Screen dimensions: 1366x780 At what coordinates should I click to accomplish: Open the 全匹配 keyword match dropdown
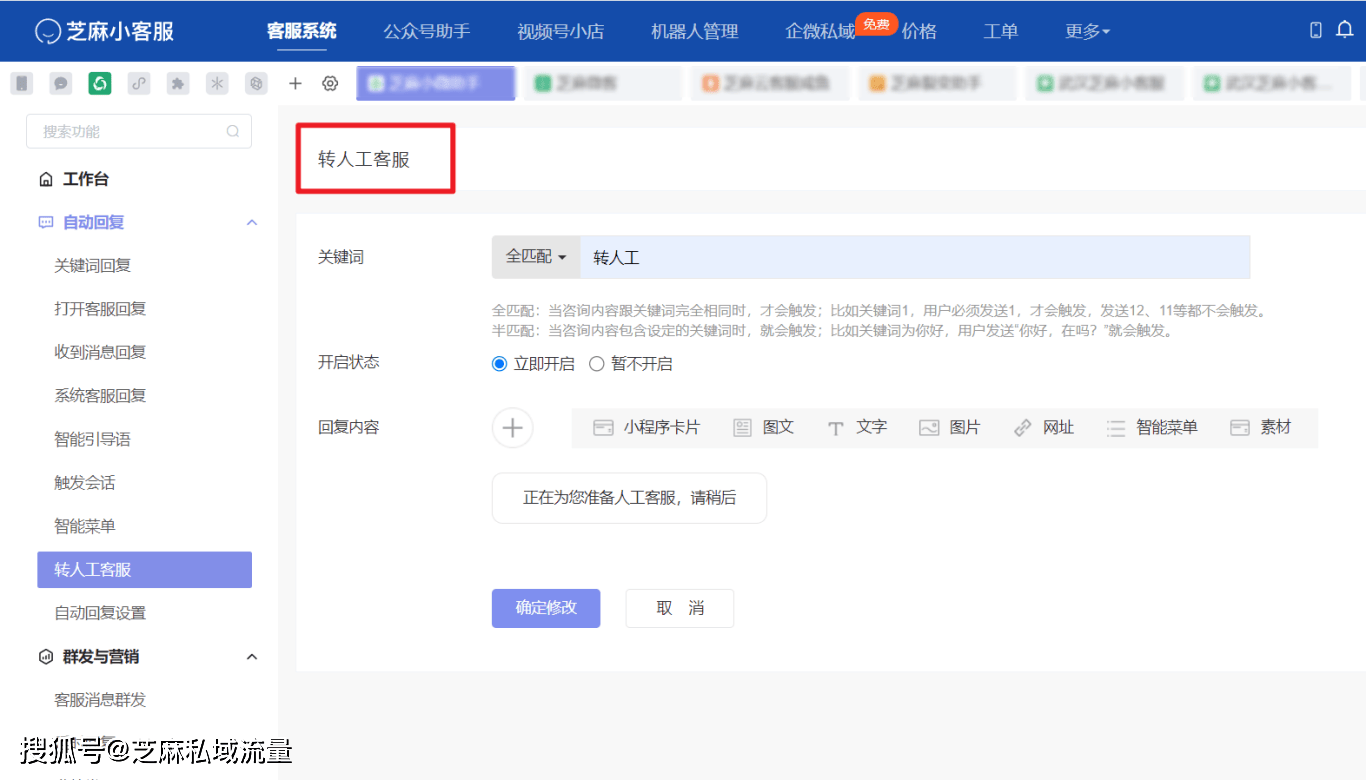click(x=535, y=257)
